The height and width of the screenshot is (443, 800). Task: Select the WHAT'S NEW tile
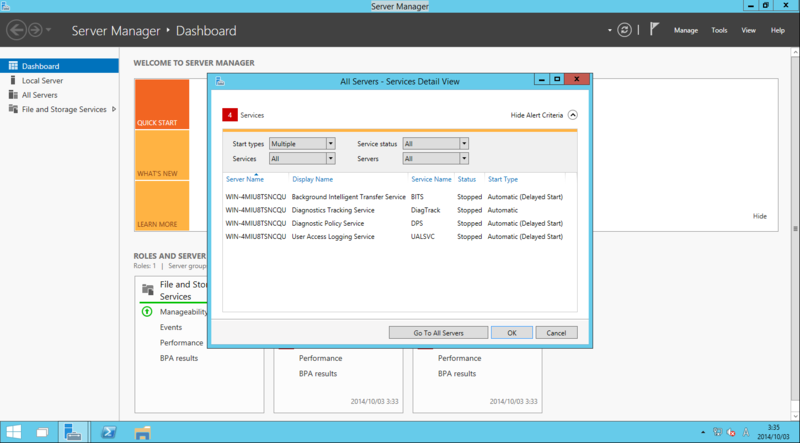click(162, 155)
